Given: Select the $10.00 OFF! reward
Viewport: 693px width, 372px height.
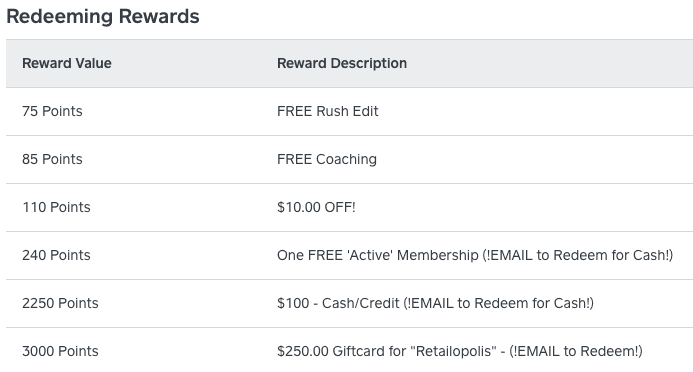Looking at the screenshot, I should pyautogui.click(x=316, y=207).
